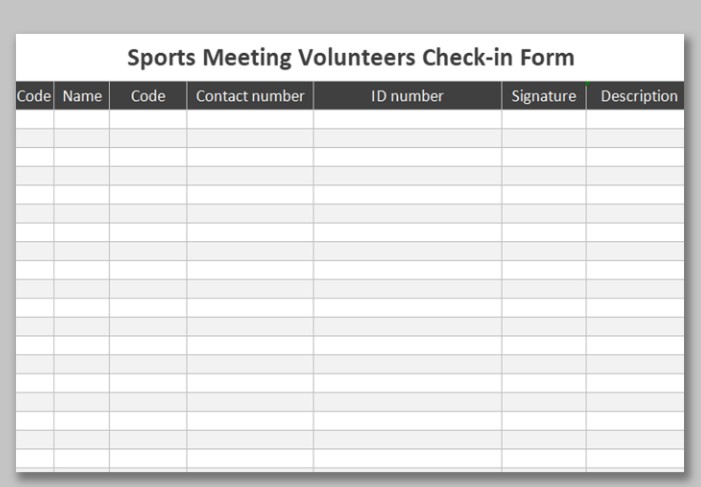
Task: Select first empty cell under second Code header
Action: (x=148, y=119)
